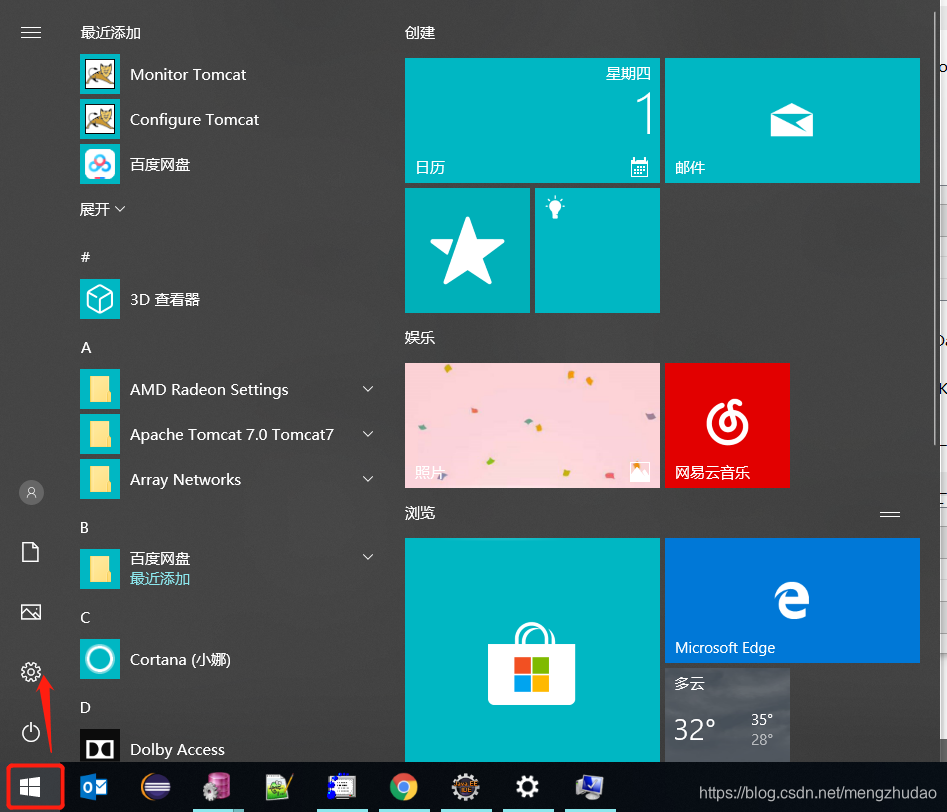Open the Java EE IDE taskbar icon

(x=466, y=787)
